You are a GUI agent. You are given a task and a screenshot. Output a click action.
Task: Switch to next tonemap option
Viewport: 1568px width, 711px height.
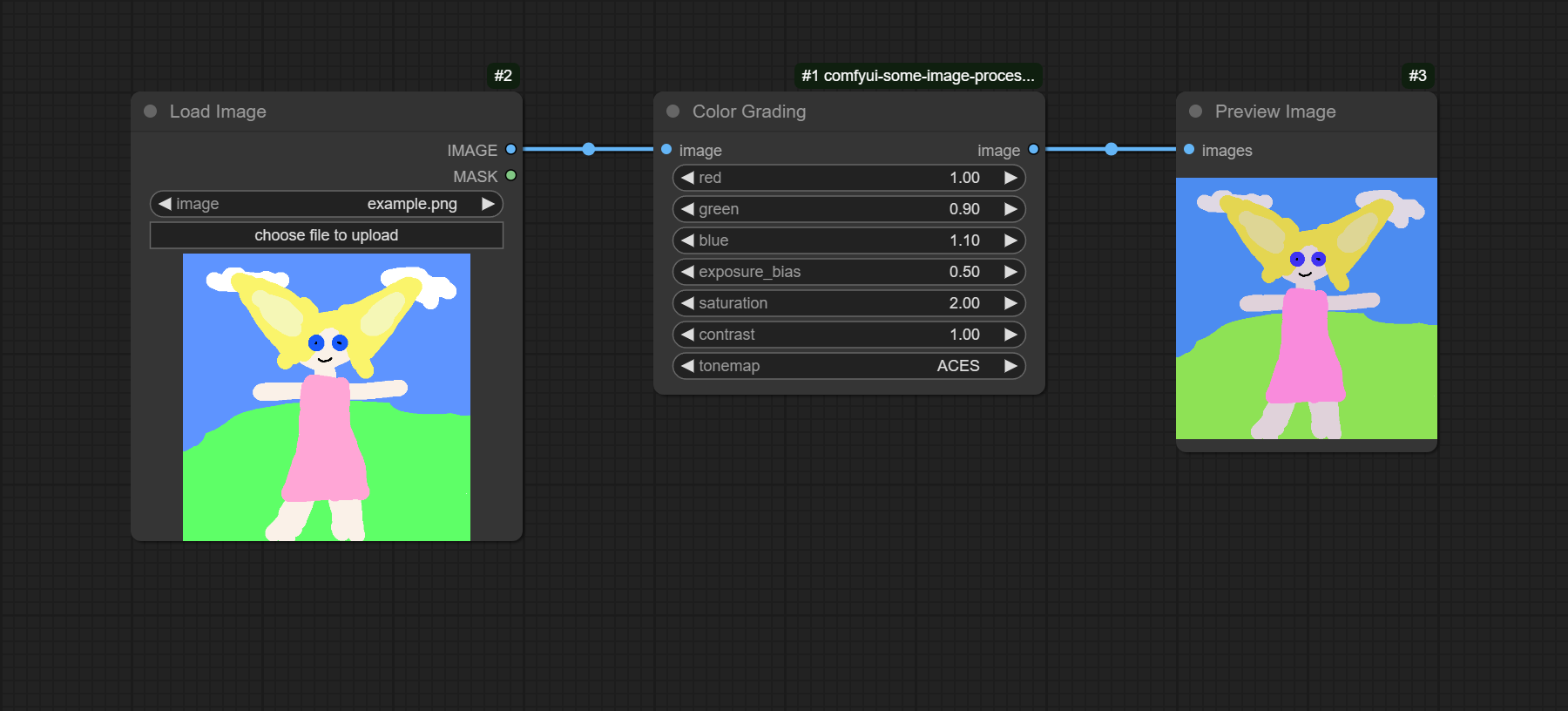point(1011,366)
